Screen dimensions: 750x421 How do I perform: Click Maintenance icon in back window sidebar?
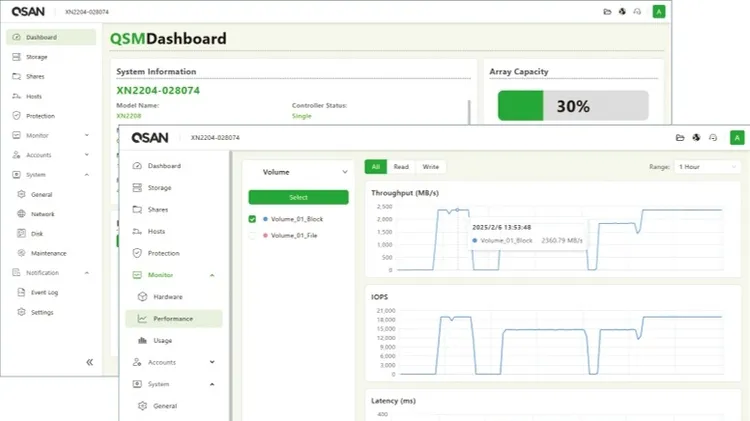point(22,253)
